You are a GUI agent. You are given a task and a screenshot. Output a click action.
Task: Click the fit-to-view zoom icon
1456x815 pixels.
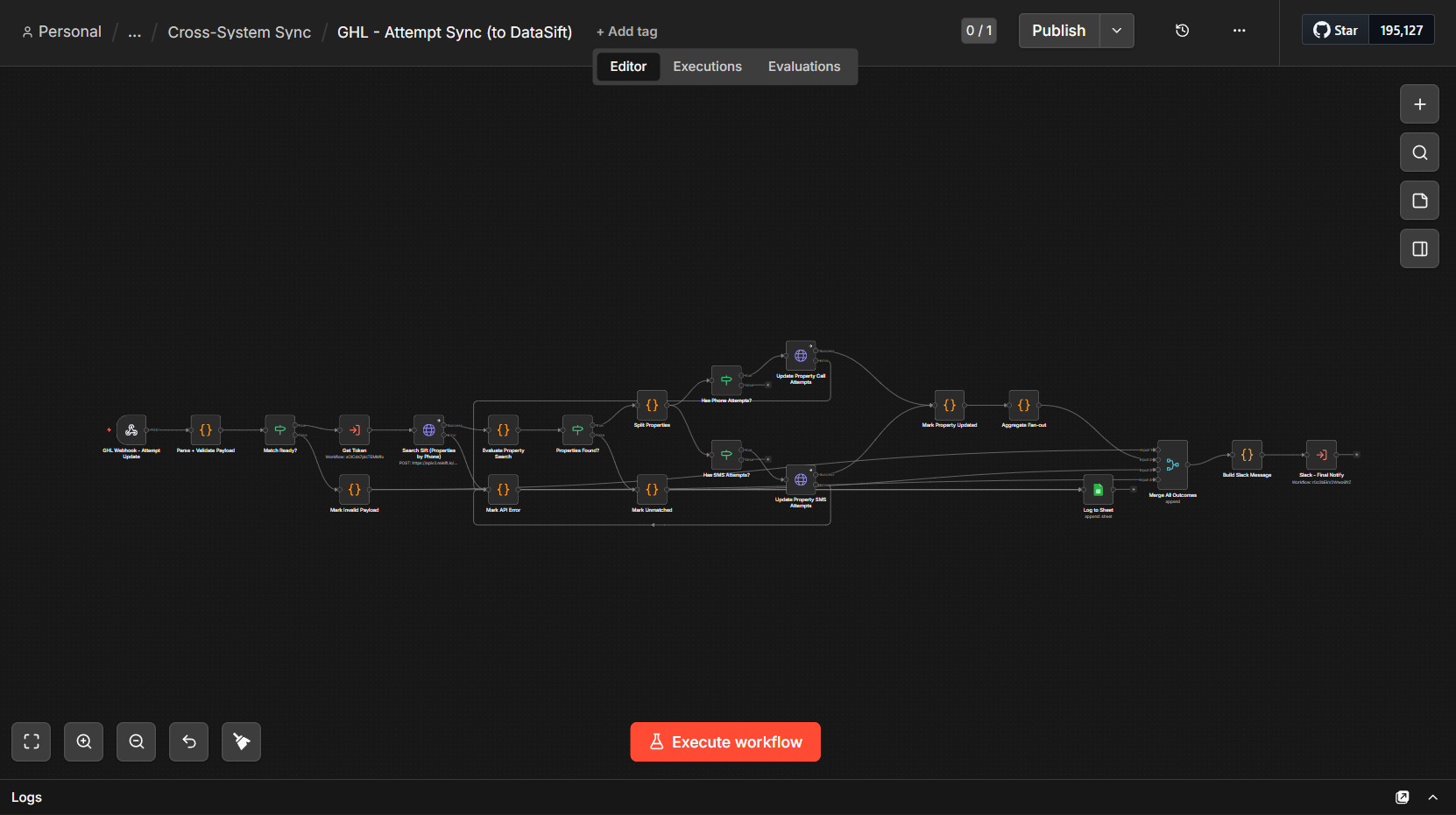tap(32, 741)
